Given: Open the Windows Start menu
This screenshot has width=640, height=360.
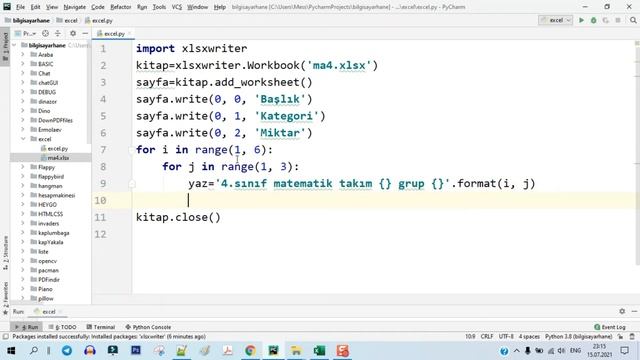Looking at the screenshot, I should (x=11, y=350).
